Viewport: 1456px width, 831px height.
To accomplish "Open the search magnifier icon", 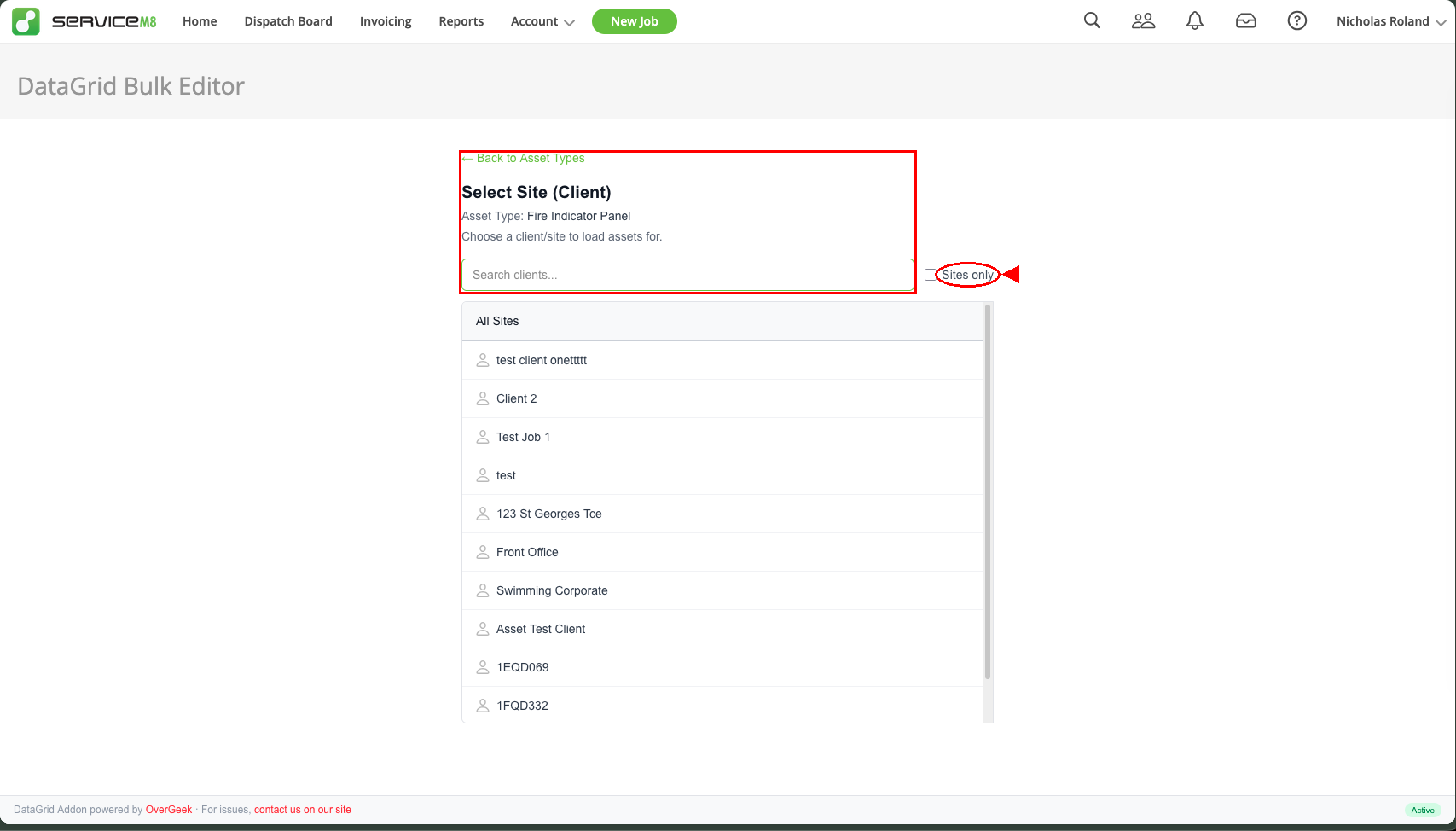I will [x=1092, y=20].
